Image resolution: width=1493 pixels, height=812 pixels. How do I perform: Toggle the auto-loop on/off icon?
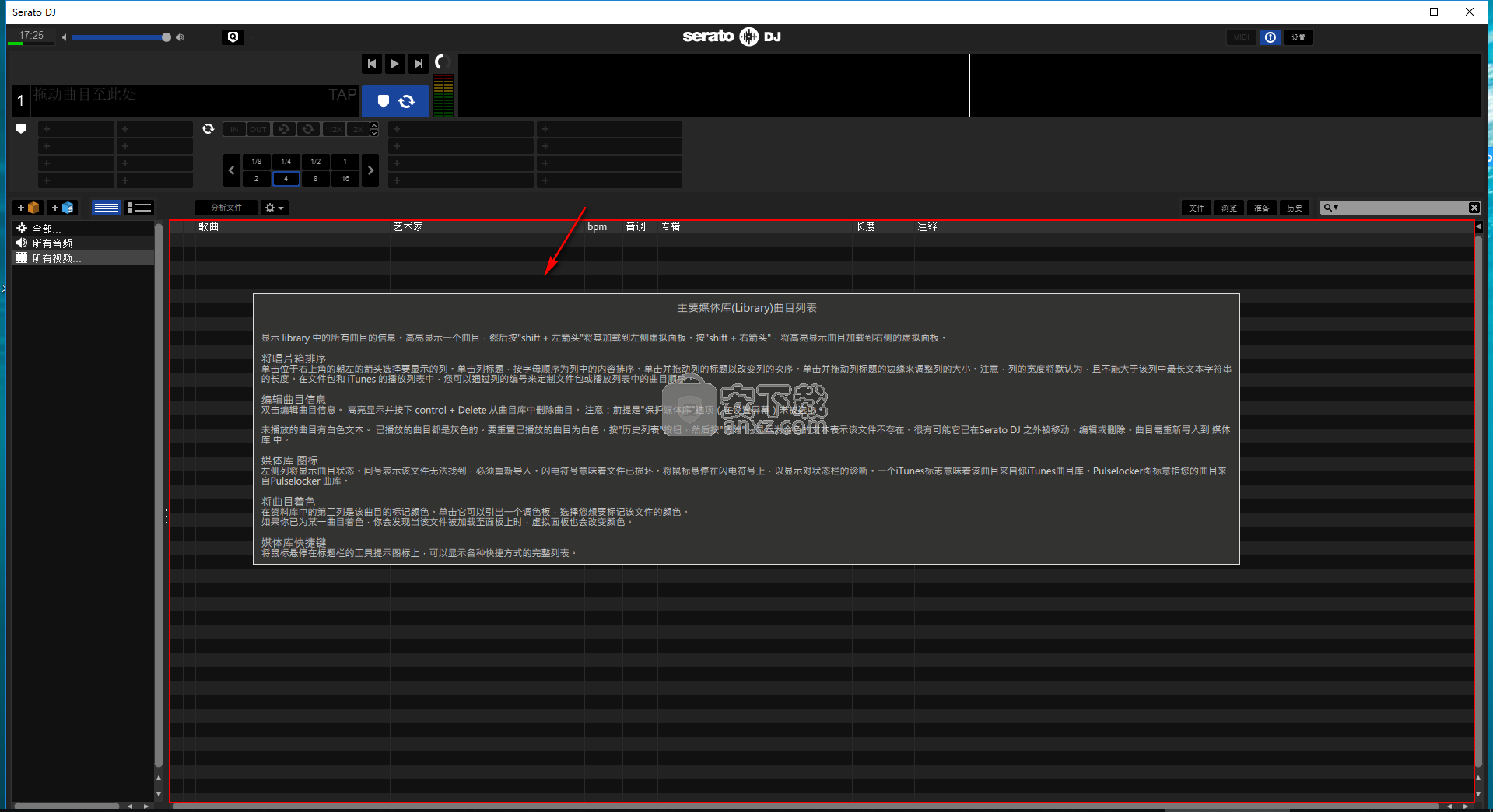click(x=308, y=129)
